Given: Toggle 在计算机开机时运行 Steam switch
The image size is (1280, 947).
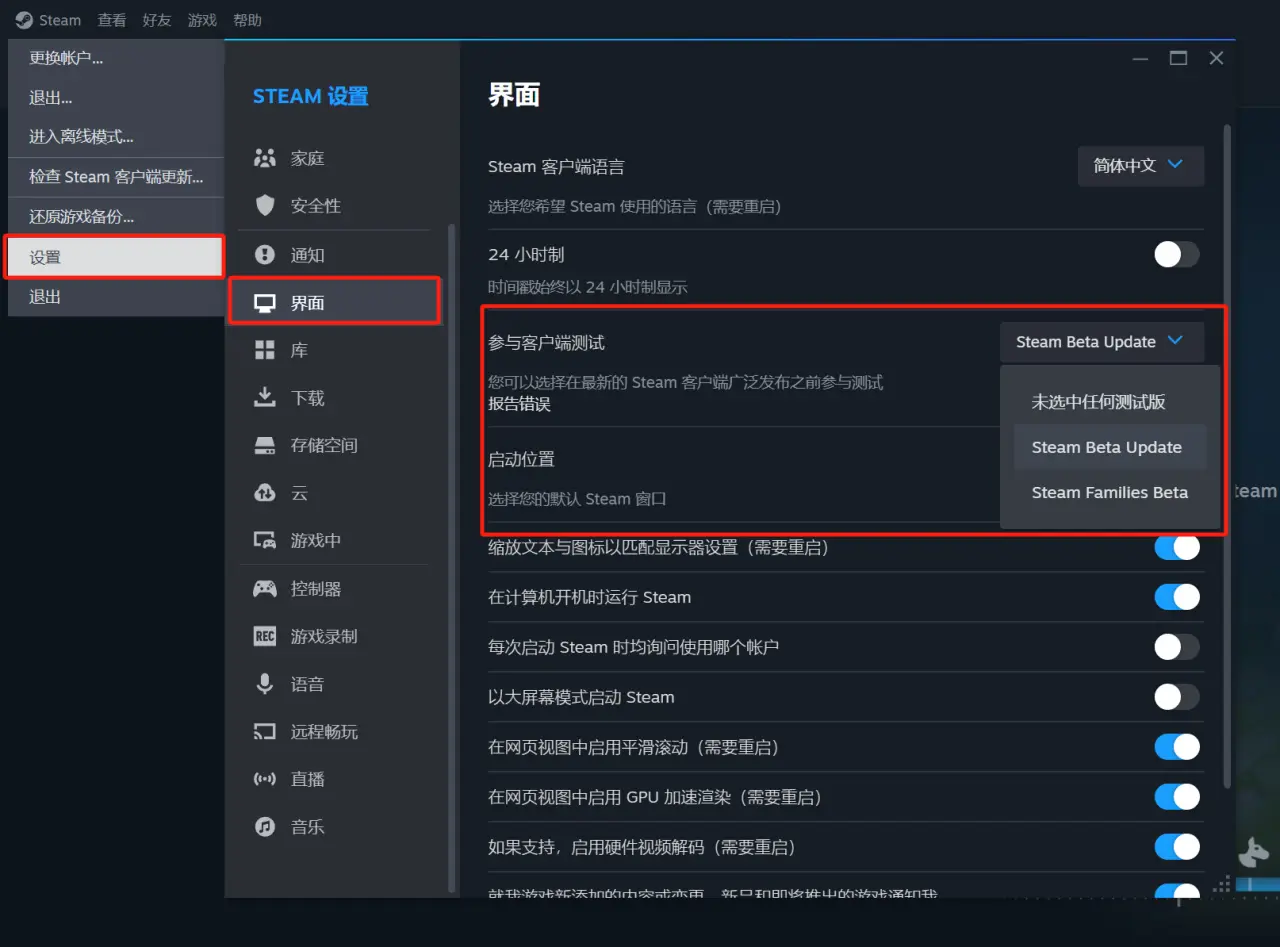Looking at the screenshot, I should tap(1177, 597).
